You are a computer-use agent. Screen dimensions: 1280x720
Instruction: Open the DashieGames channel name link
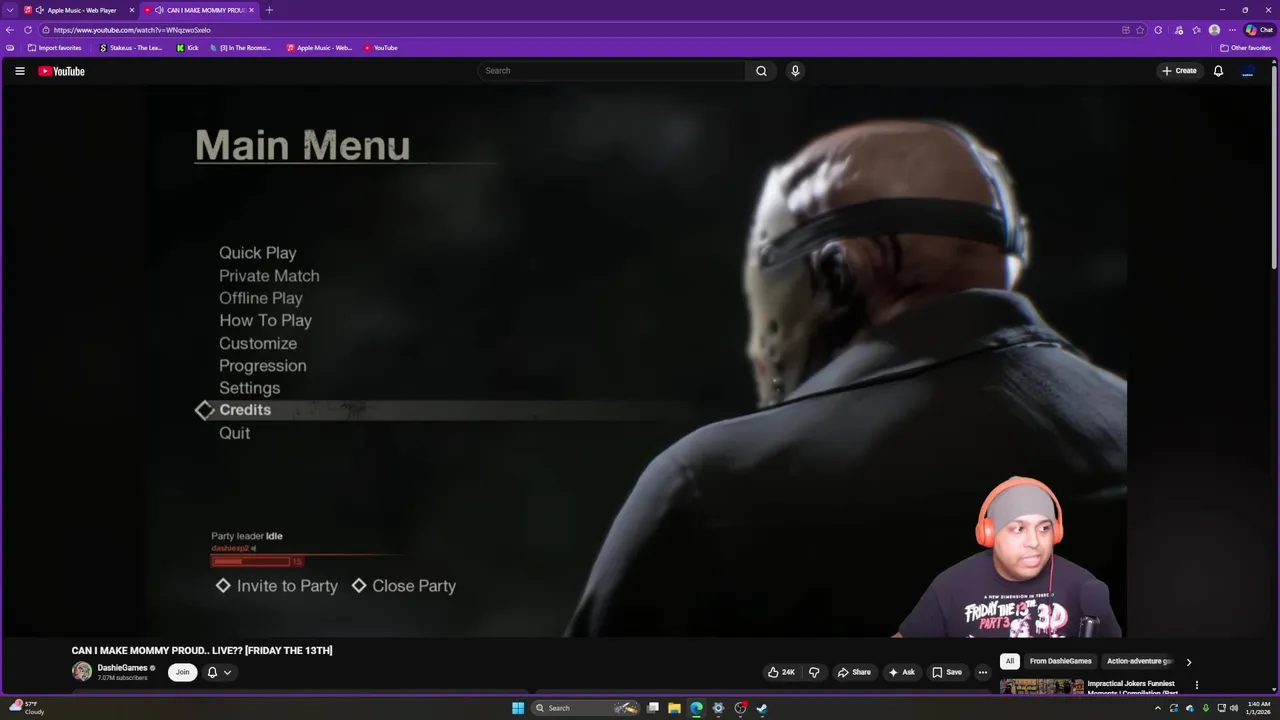tap(122, 667)
